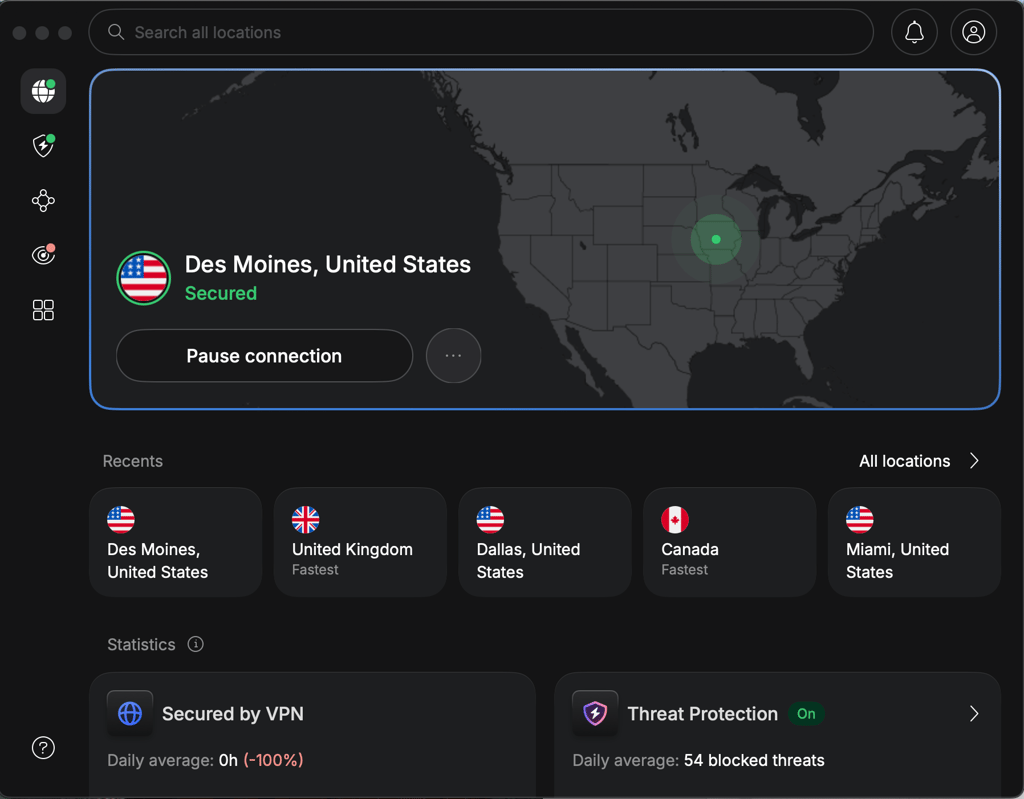Open the help question mark icon
The image size is (1024, 799).
[x=43, y=747]
